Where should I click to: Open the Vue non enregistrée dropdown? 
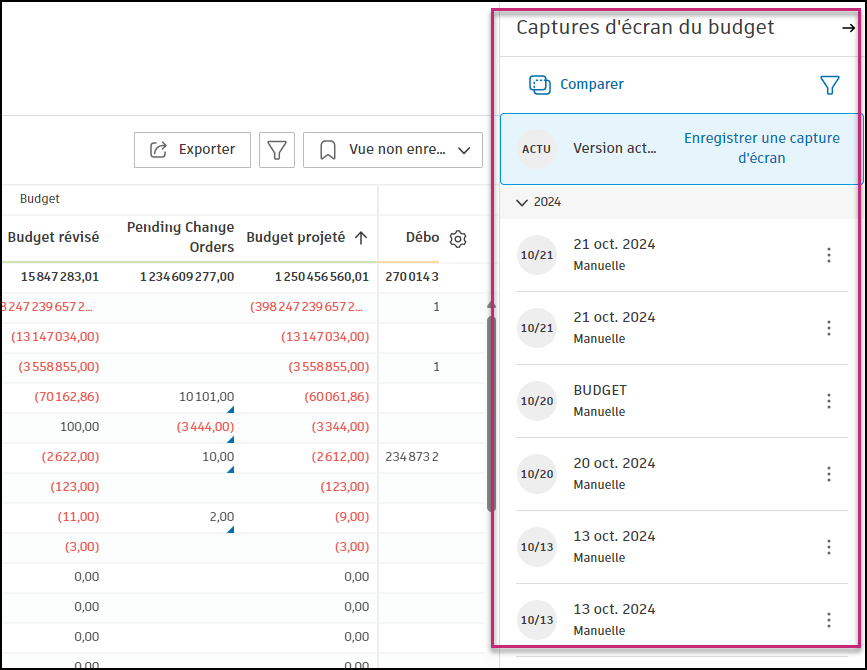pyautogui.click(x=464, y=150)
